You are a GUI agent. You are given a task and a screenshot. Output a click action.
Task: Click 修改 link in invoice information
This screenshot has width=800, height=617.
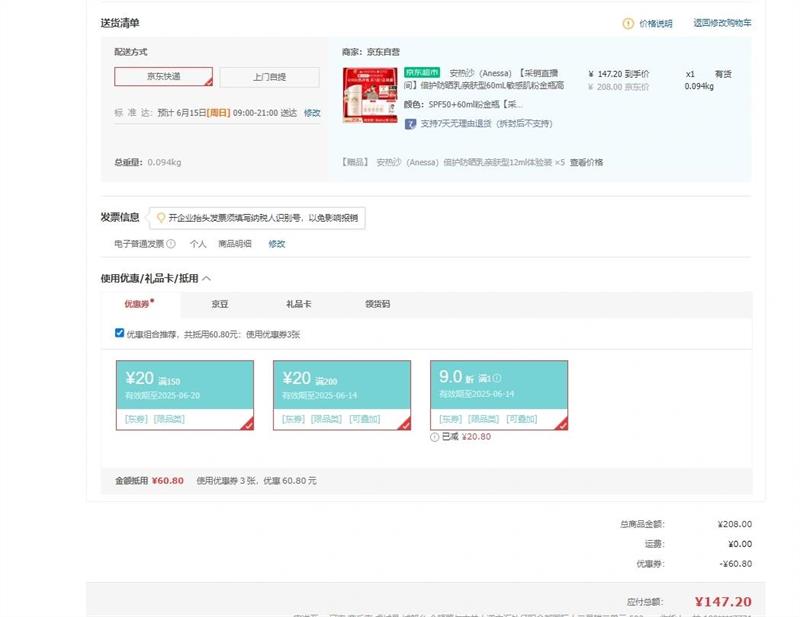[277, 244]
